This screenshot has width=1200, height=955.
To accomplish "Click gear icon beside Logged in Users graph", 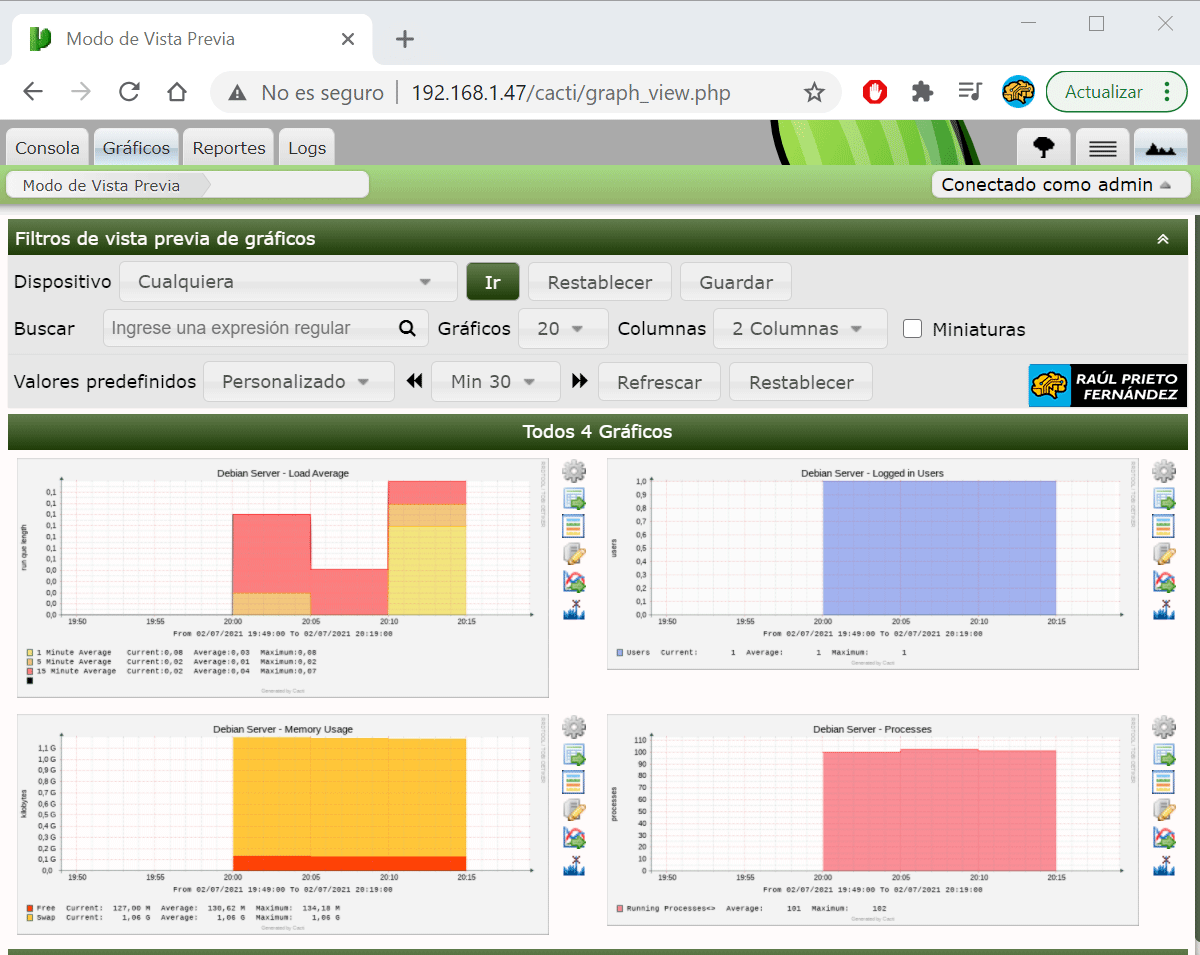I will click(1164, 471).
